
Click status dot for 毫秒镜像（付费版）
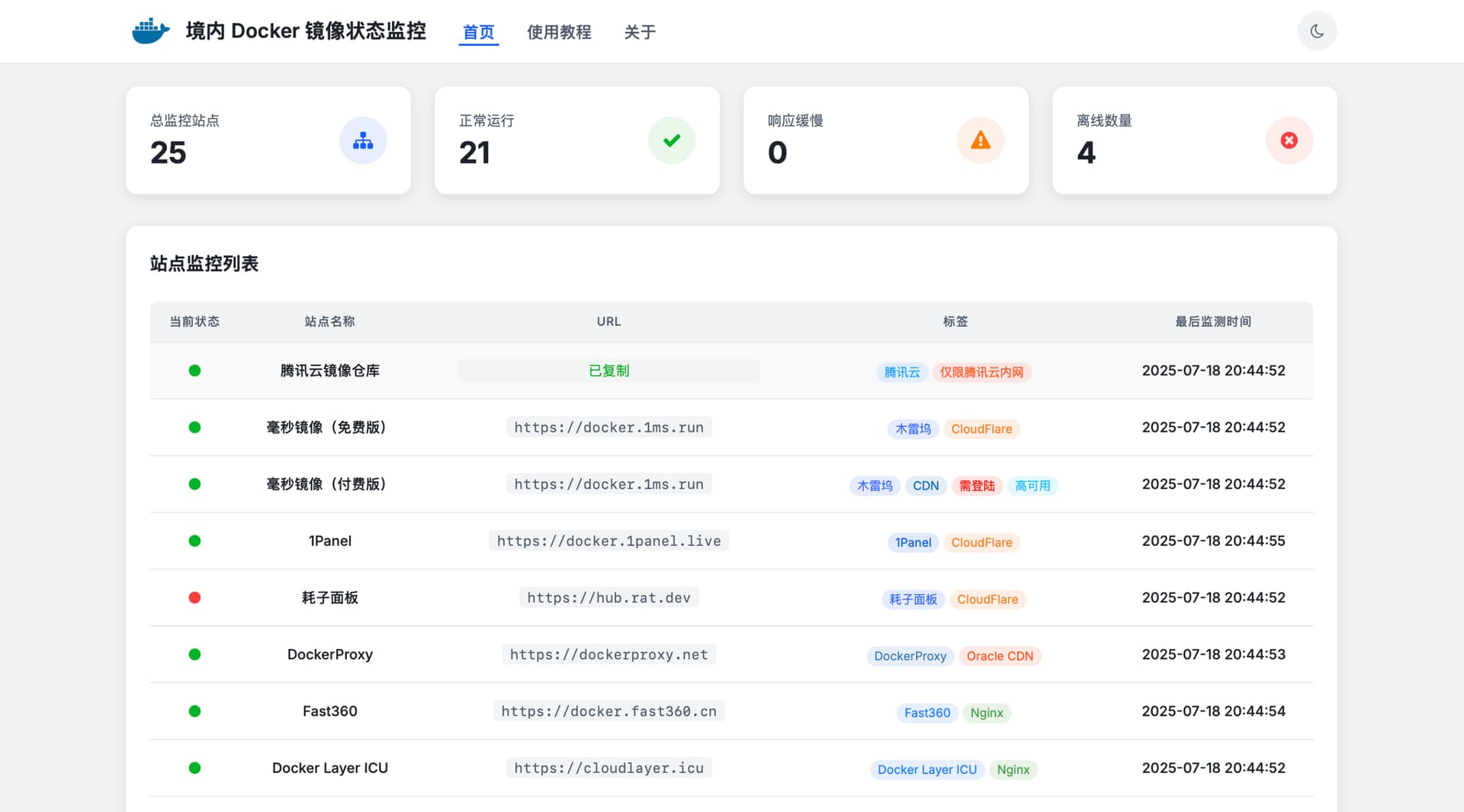[x=194, y=484]
